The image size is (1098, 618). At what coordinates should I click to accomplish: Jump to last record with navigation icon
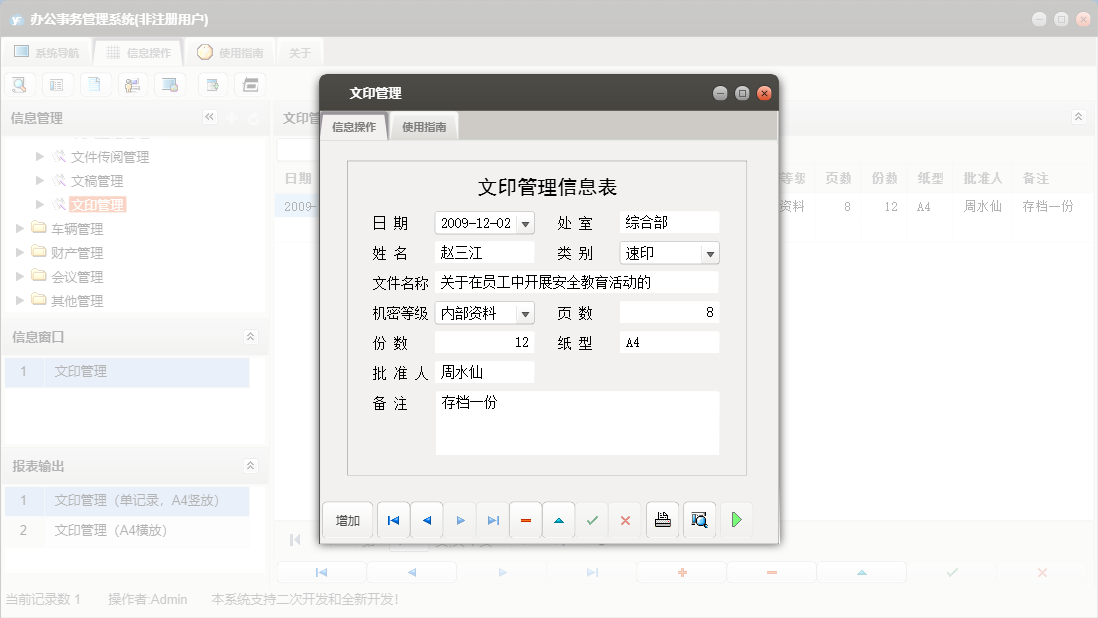click(492, 520)
